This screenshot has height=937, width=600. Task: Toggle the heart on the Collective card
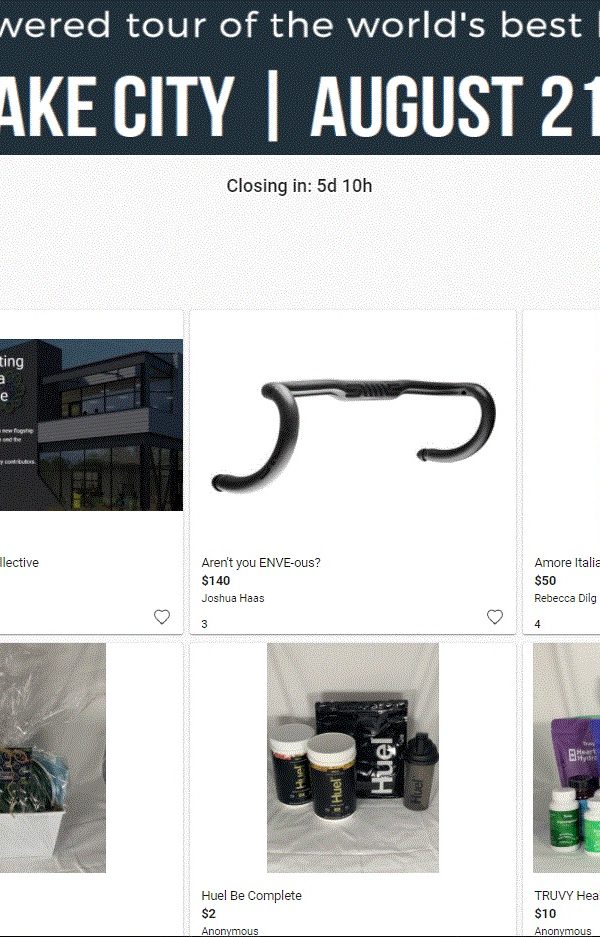[x=162, y=617]
